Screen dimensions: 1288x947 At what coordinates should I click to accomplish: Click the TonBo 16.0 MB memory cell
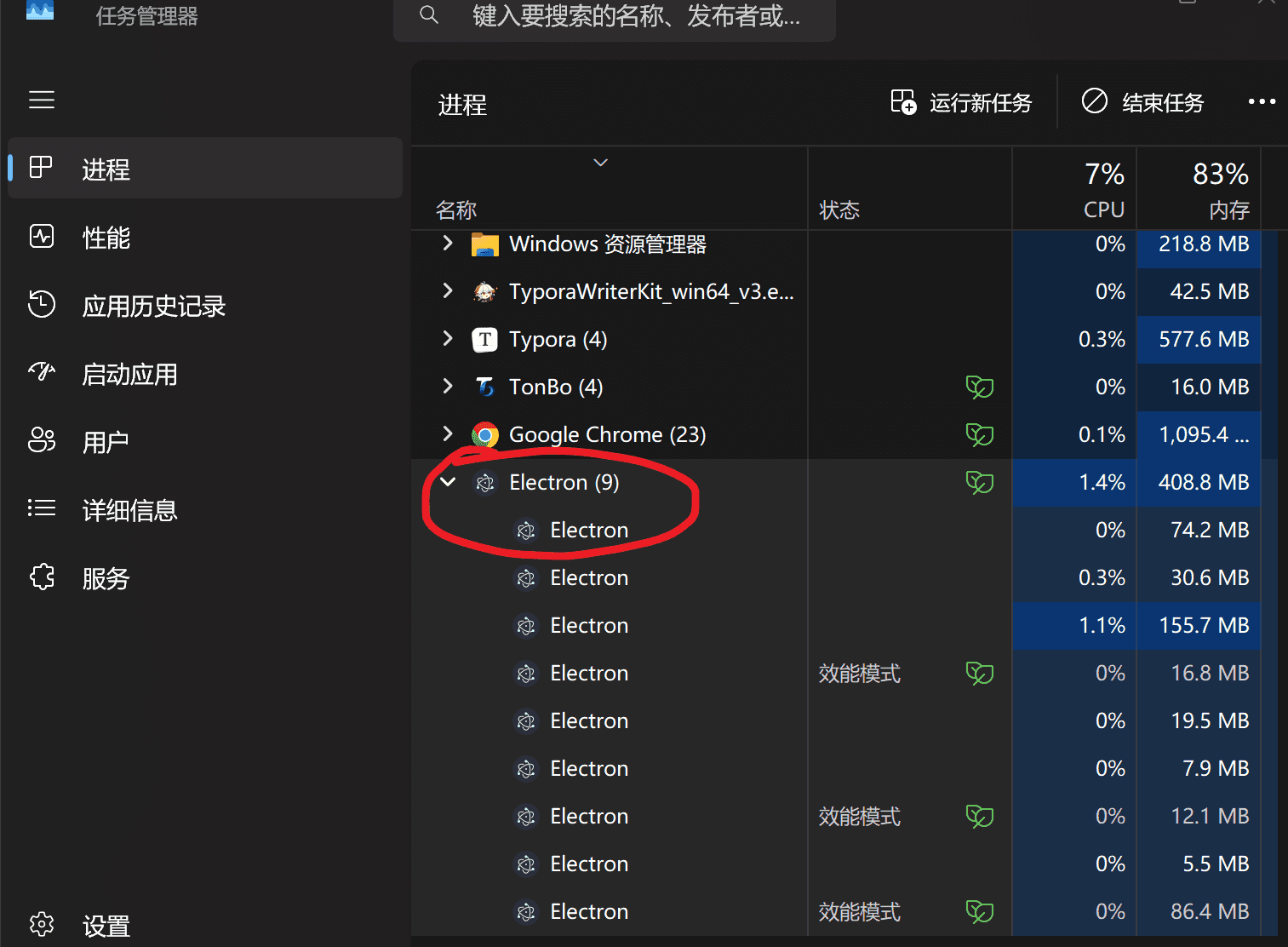point(1199,387)
